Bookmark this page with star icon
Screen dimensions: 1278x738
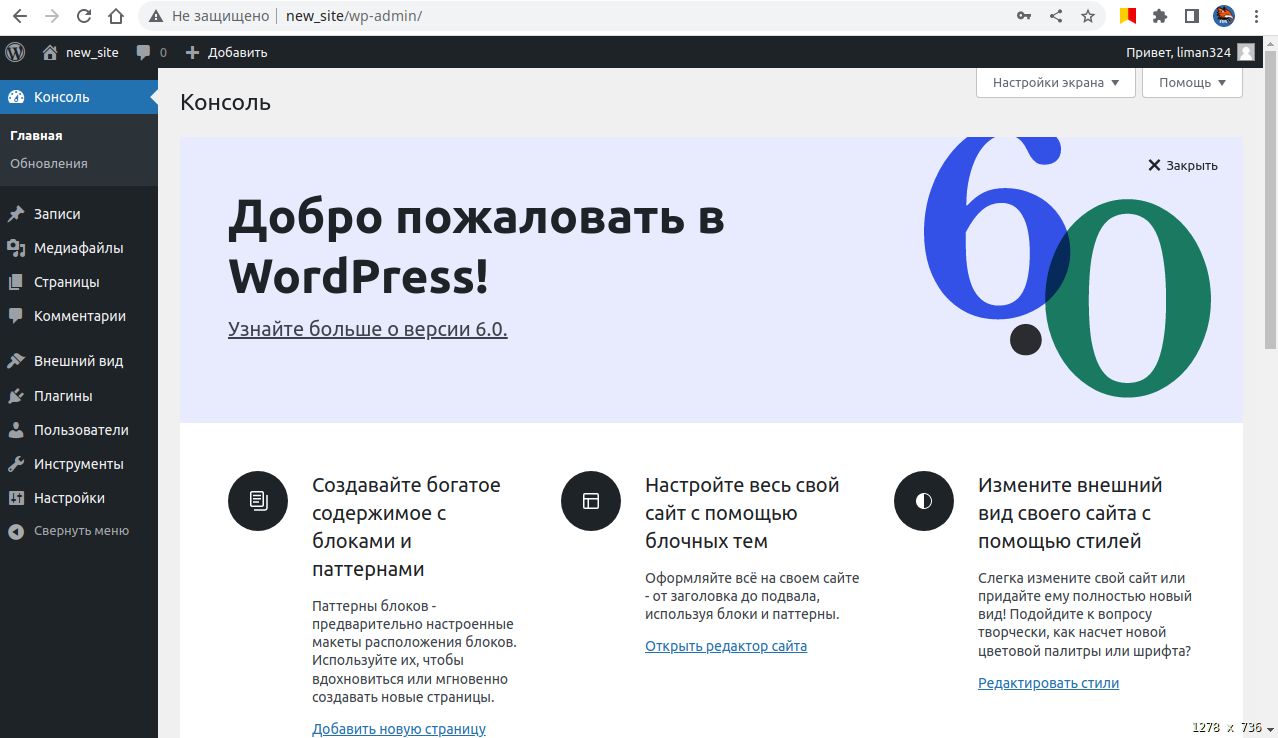(1088, 16)
